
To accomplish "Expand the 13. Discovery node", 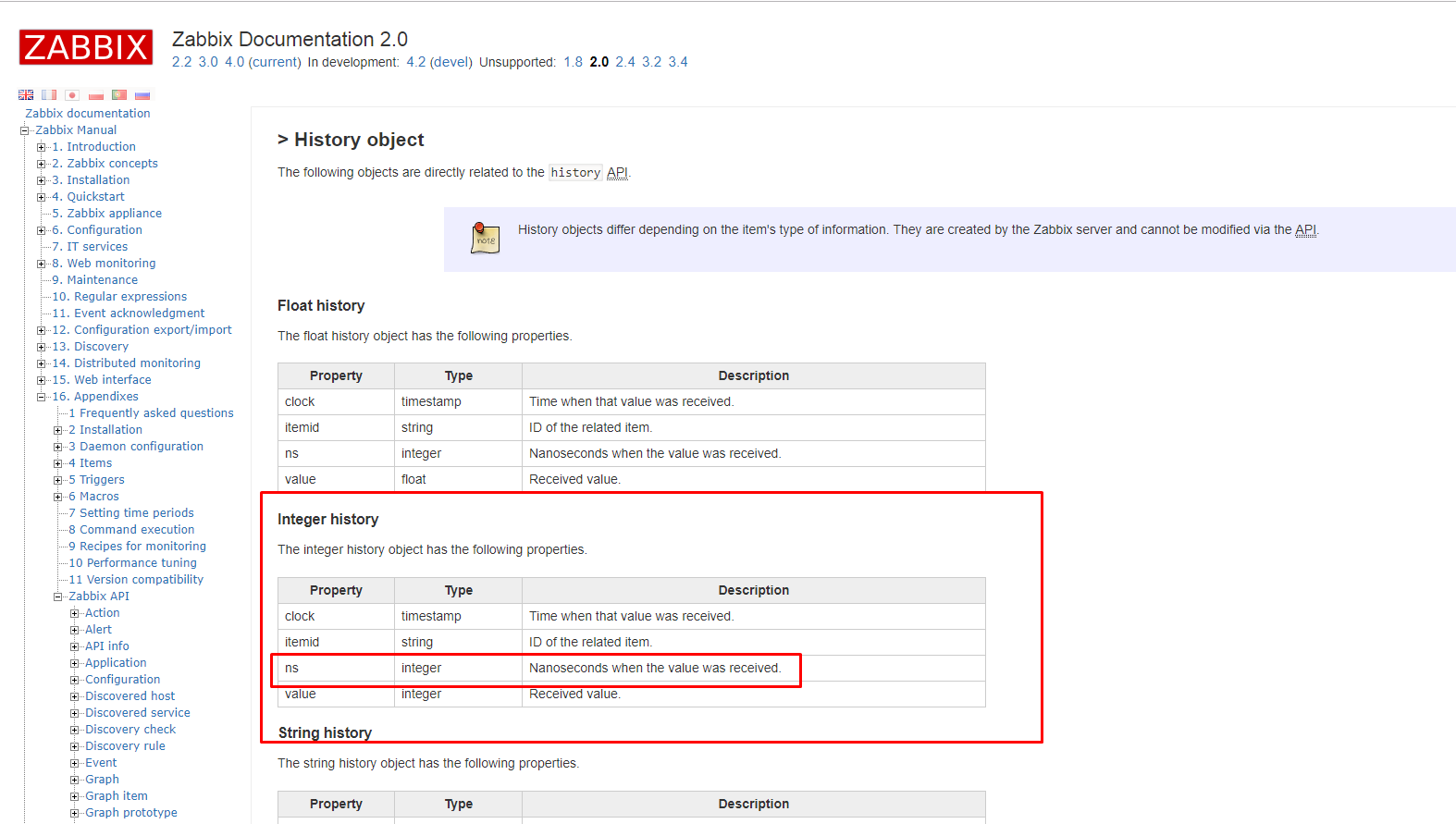I will (x=41, y=347).
